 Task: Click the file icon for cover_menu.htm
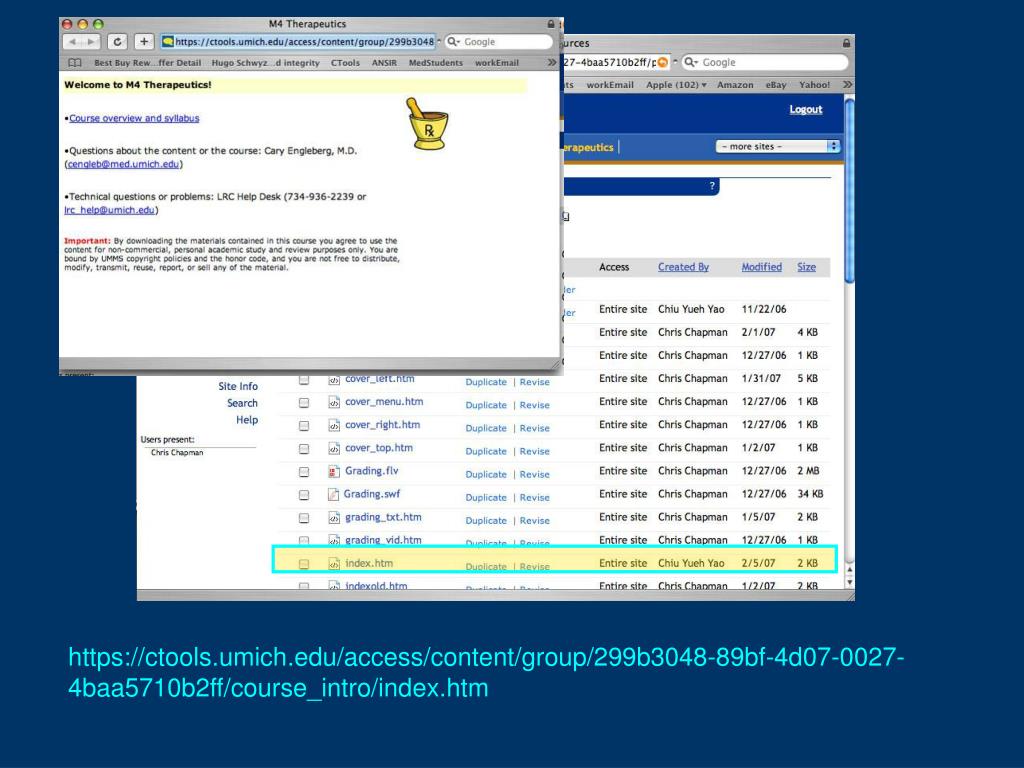pos(334,402)
